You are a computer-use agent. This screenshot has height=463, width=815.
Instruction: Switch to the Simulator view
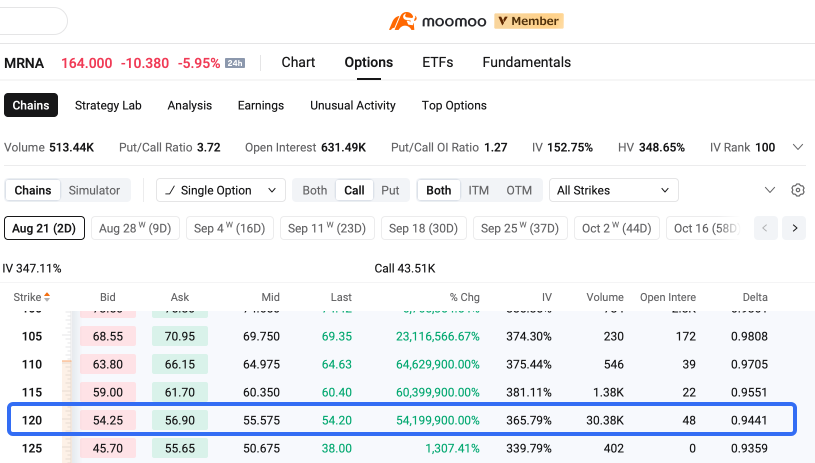coord(94,190)
